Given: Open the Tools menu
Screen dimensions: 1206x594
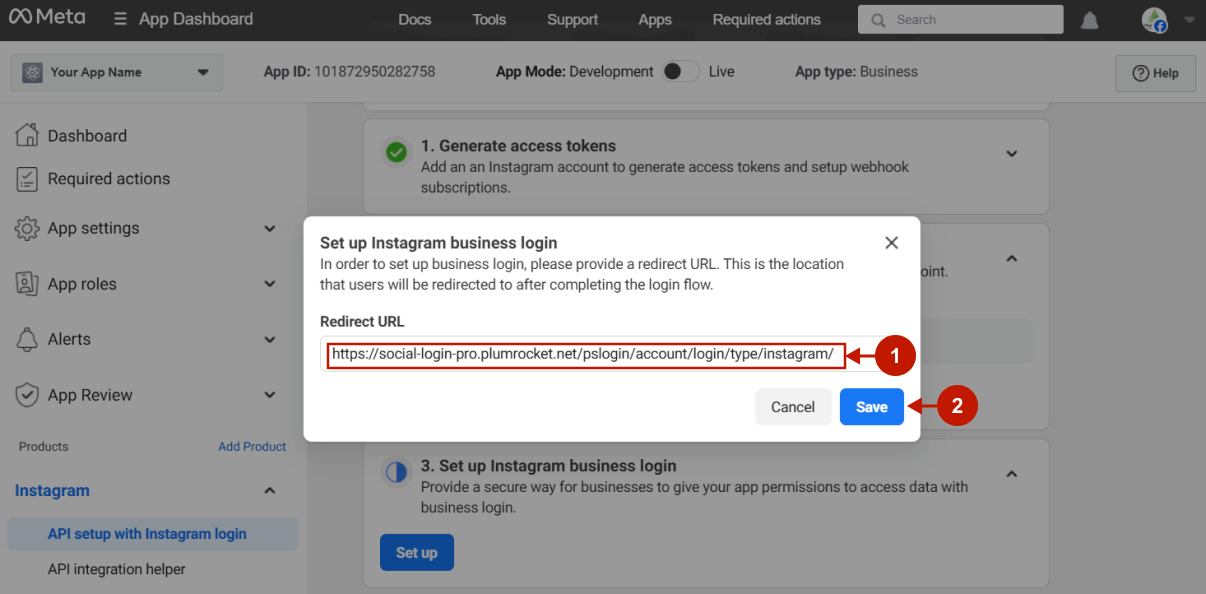Looking at the screenshot, I should pyautogui.click(x=489, y=19).
